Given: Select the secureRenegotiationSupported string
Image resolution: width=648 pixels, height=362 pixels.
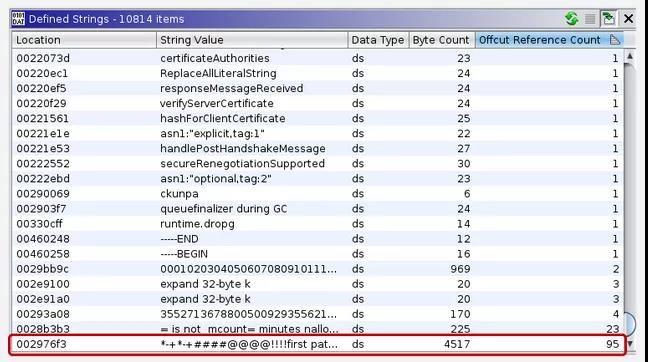Looking at the screenshot, I should coord(243,164).
